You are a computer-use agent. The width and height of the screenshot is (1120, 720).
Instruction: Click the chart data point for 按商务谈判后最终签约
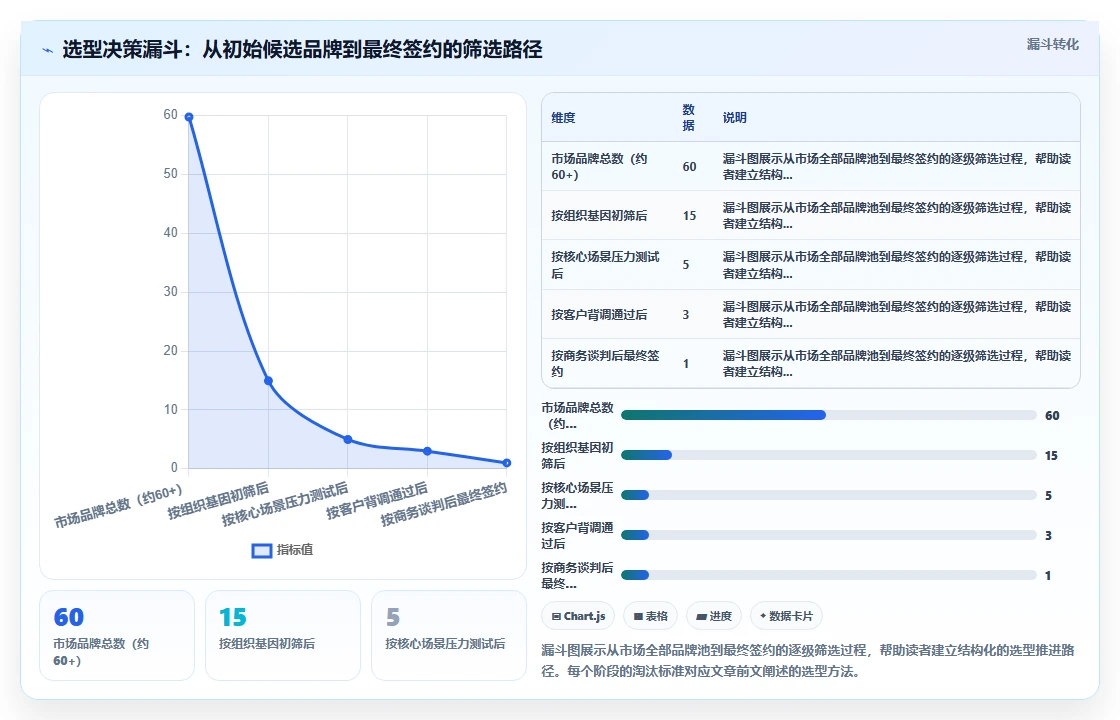click(x=506, y=463)
